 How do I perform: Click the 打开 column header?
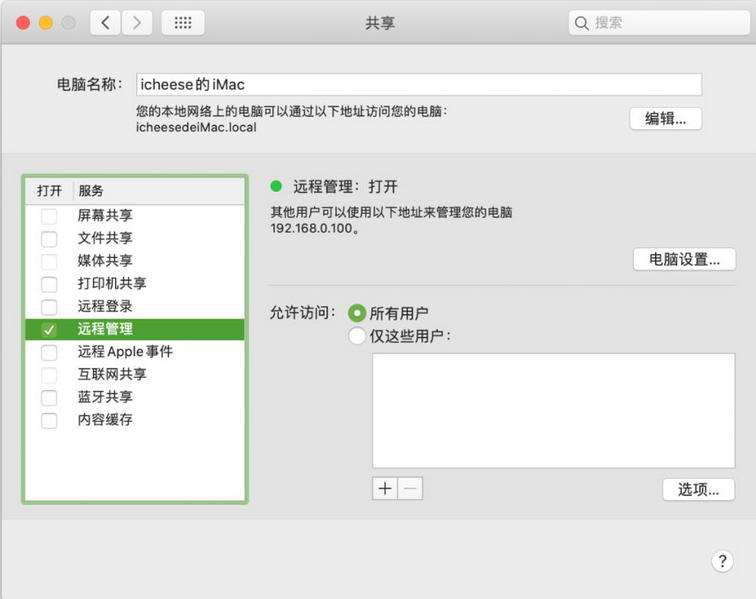[x=49, y=191]
